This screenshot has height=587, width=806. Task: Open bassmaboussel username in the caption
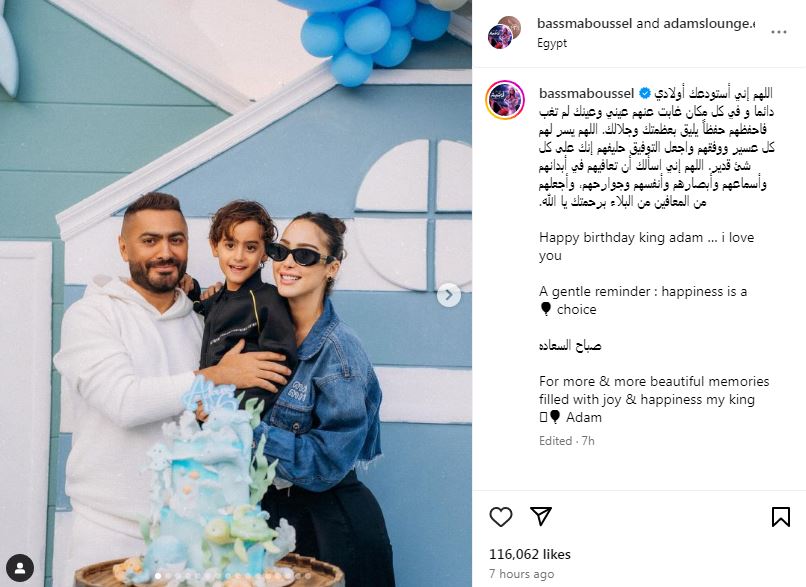pyautogui.click(x=586, y=94)
